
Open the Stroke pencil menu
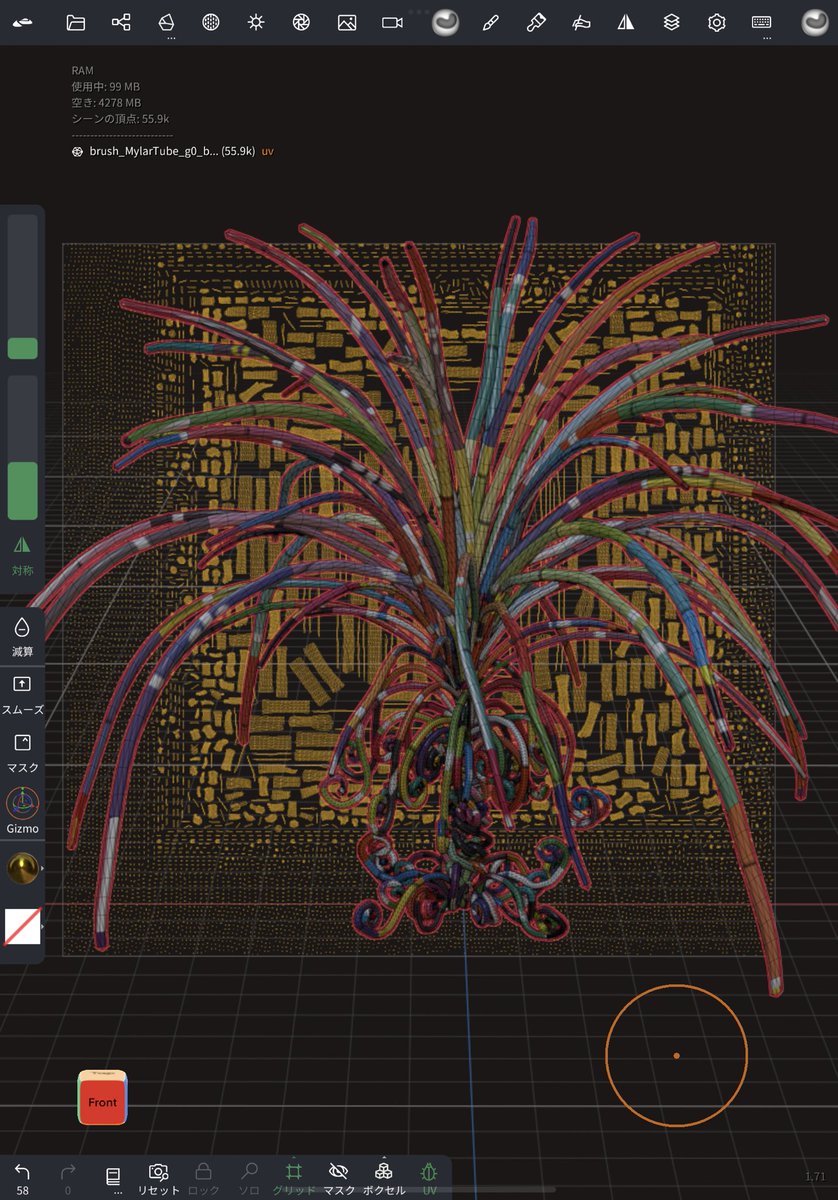[x=490, y=22]
